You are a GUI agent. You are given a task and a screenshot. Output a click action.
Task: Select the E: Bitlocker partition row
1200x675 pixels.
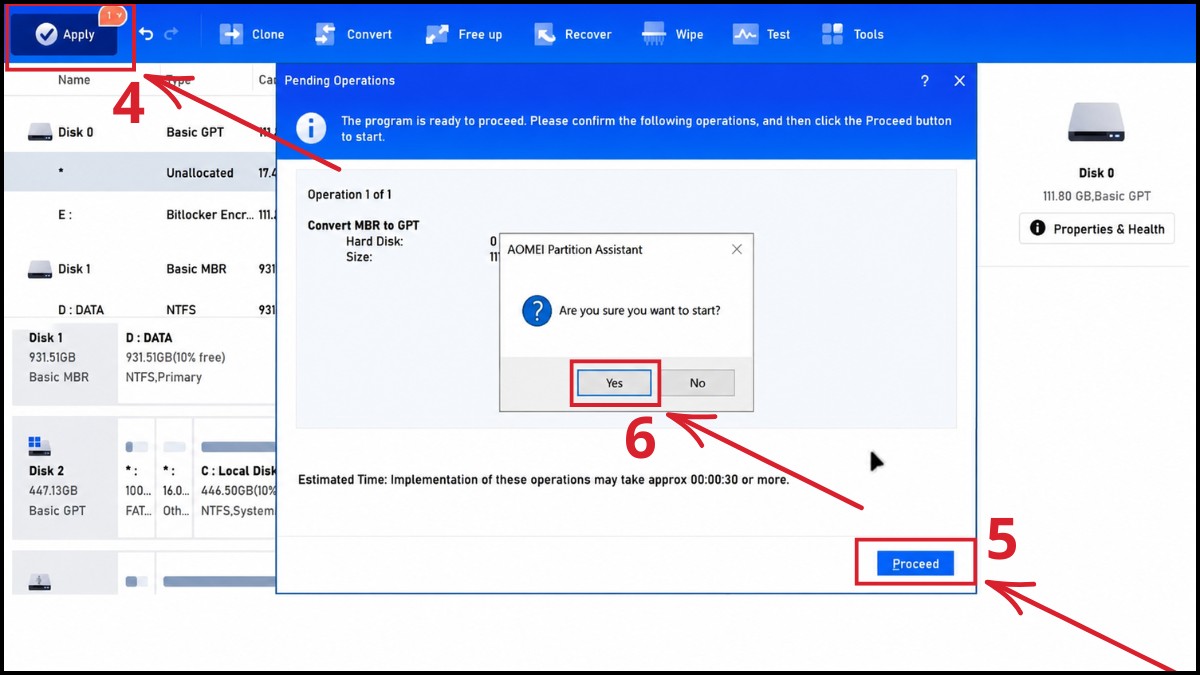click(140, 214)
